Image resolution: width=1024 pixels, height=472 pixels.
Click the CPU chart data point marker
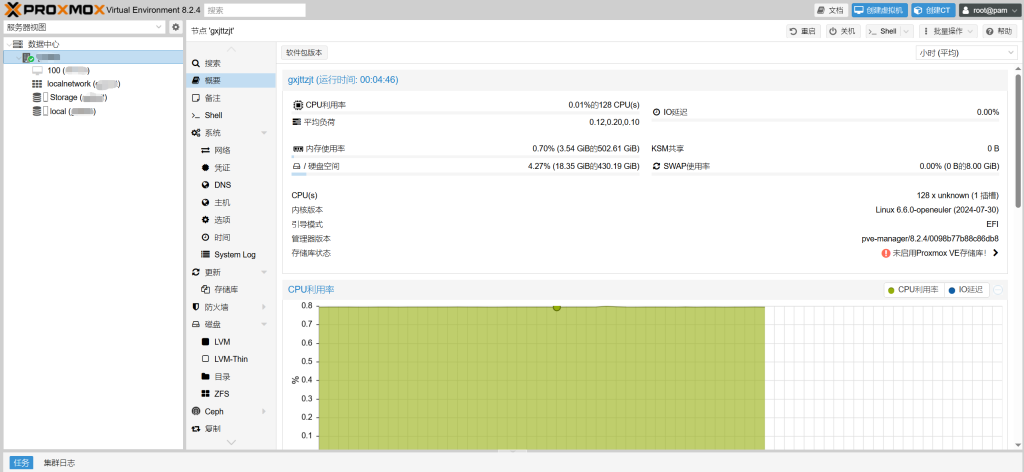pyautogui.click(x=556, y=307)
